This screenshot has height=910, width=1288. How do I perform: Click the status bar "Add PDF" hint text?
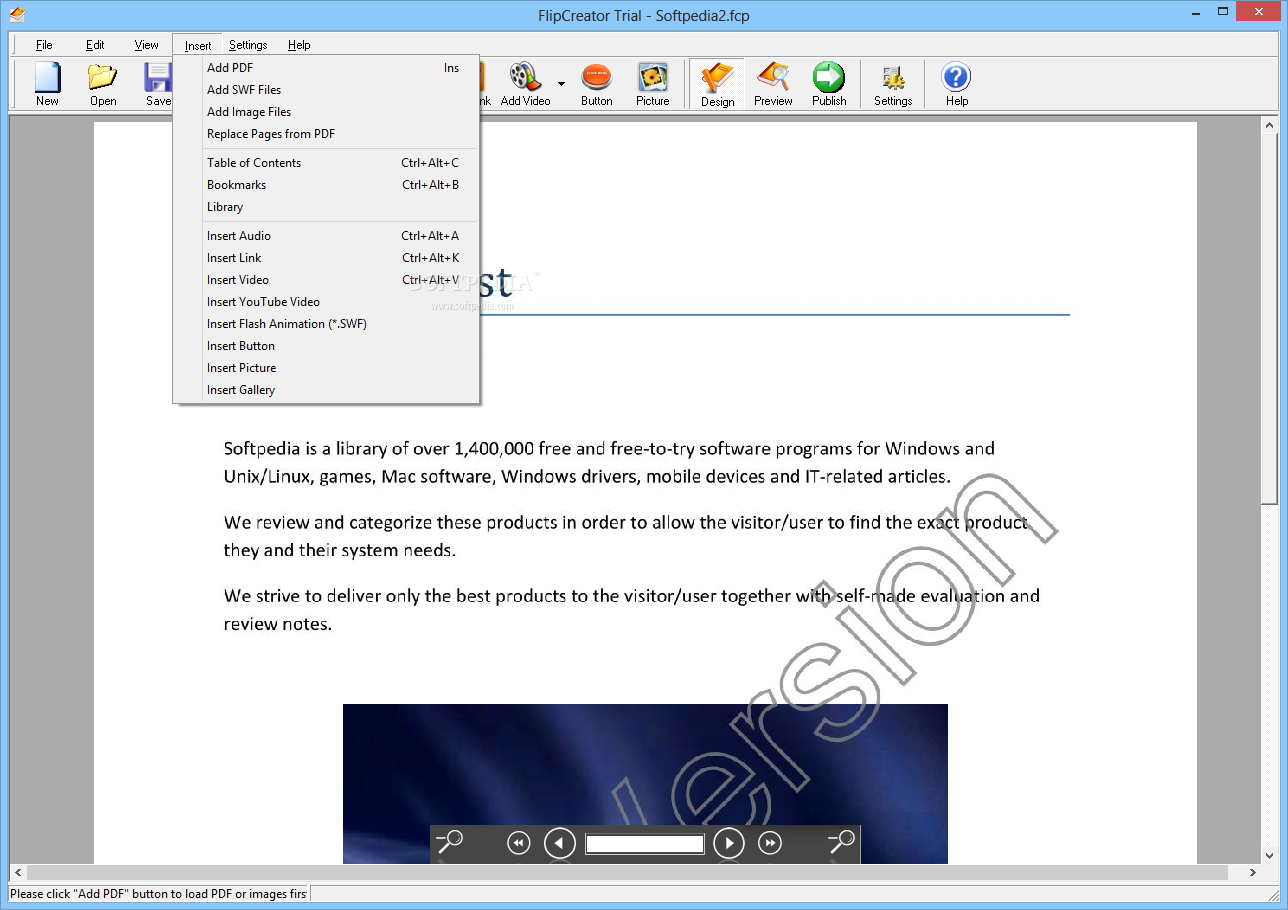(x=158, y=894)
